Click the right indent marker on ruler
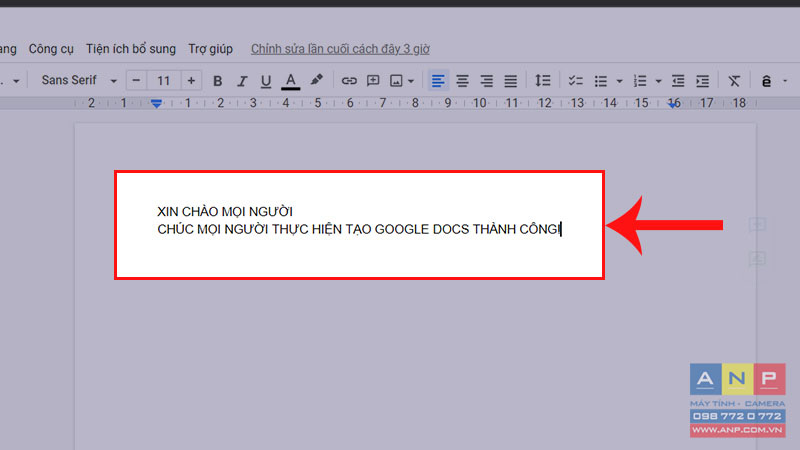The height and width of the screenshot is (450, 800). click(x=674, y=104)
